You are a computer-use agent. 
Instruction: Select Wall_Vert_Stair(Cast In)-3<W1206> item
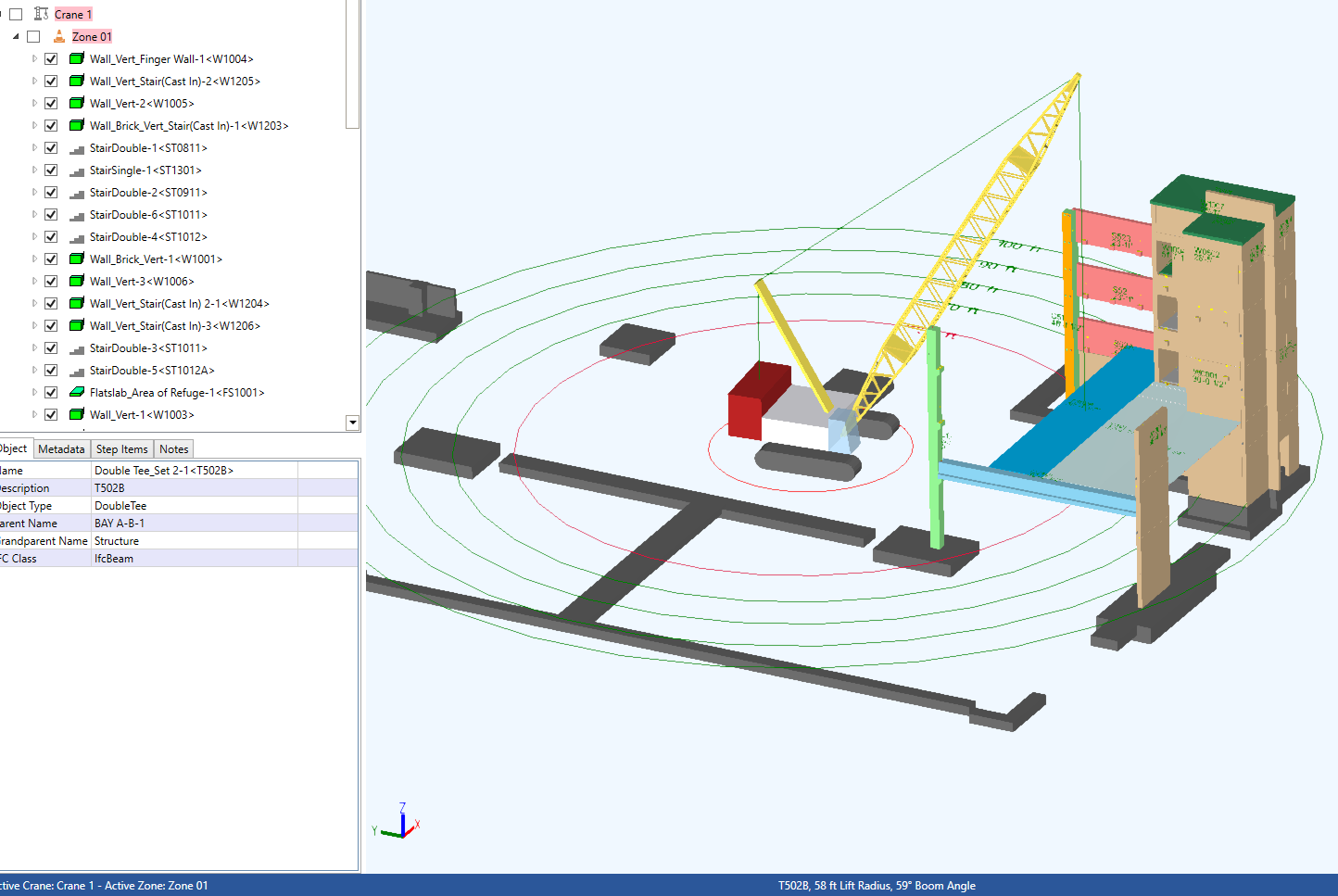pos(174,326)
